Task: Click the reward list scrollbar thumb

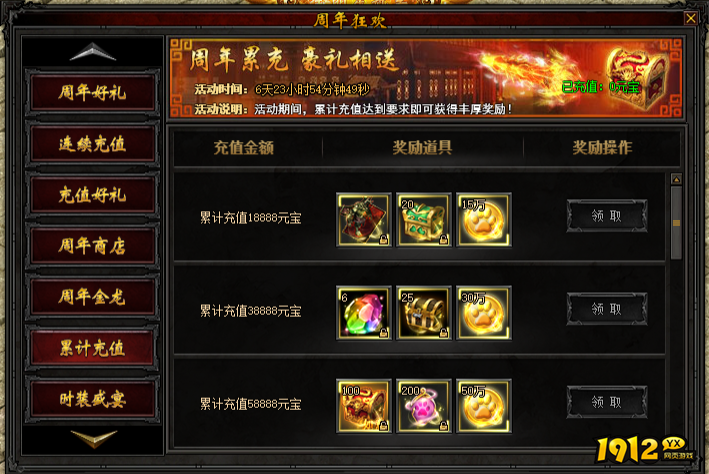Action: 676,223
